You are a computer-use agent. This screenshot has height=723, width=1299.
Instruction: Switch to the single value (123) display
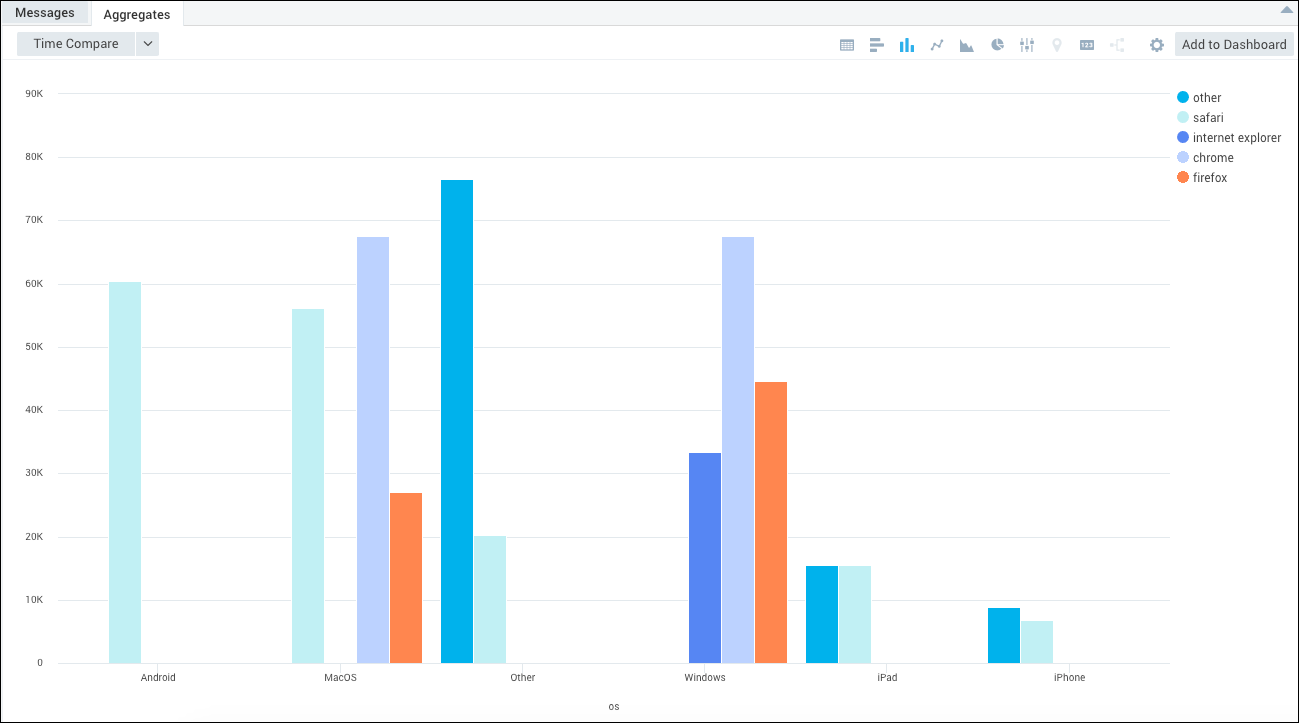point(1087,44)
